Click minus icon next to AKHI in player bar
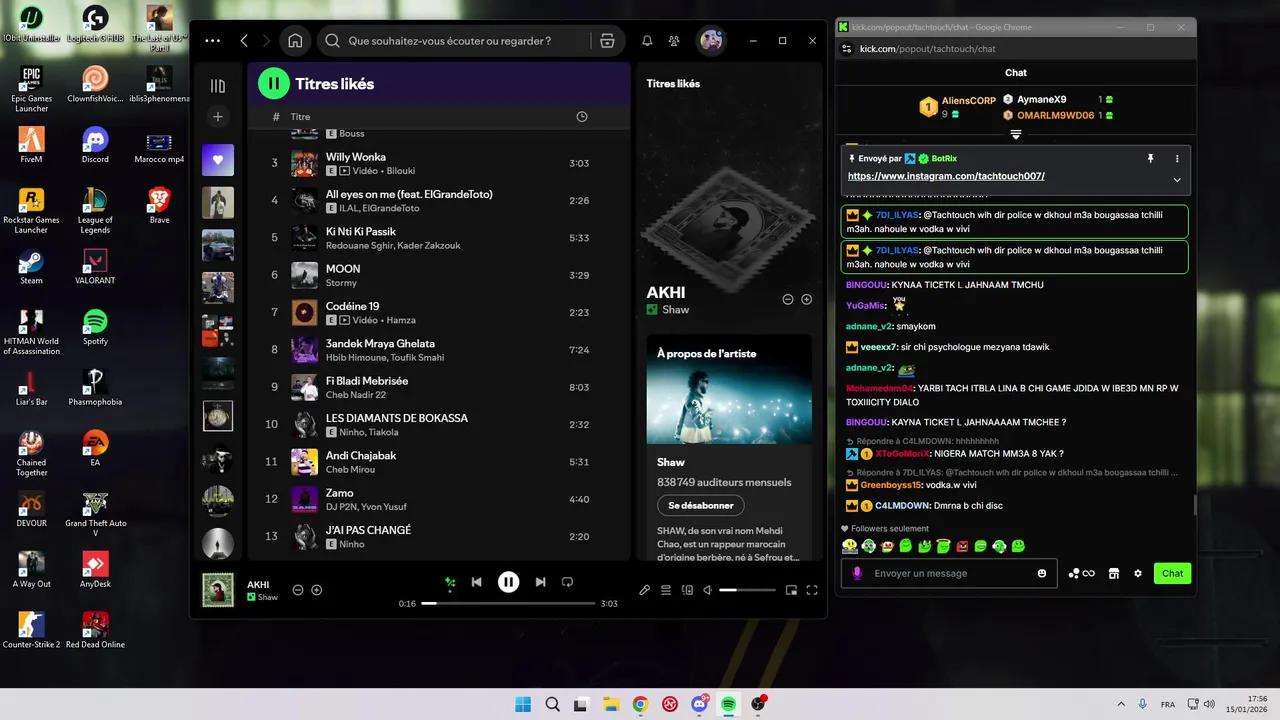Viewport: 1280px width, 720px height. click(298, 590)
